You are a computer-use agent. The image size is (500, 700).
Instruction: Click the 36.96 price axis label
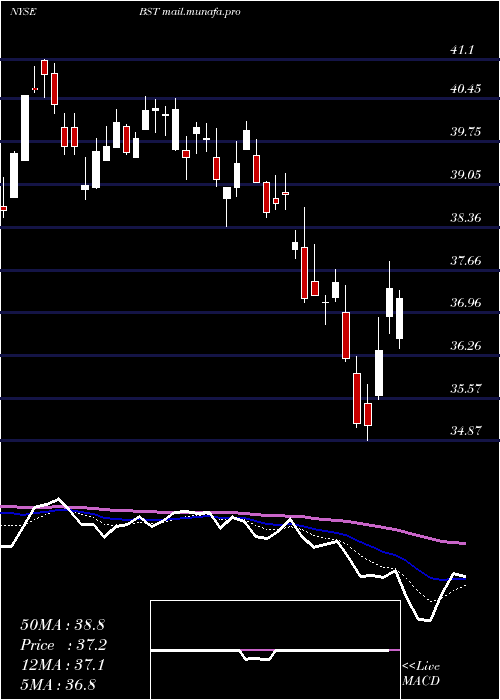pyautogui.click(x=465, y=303)
